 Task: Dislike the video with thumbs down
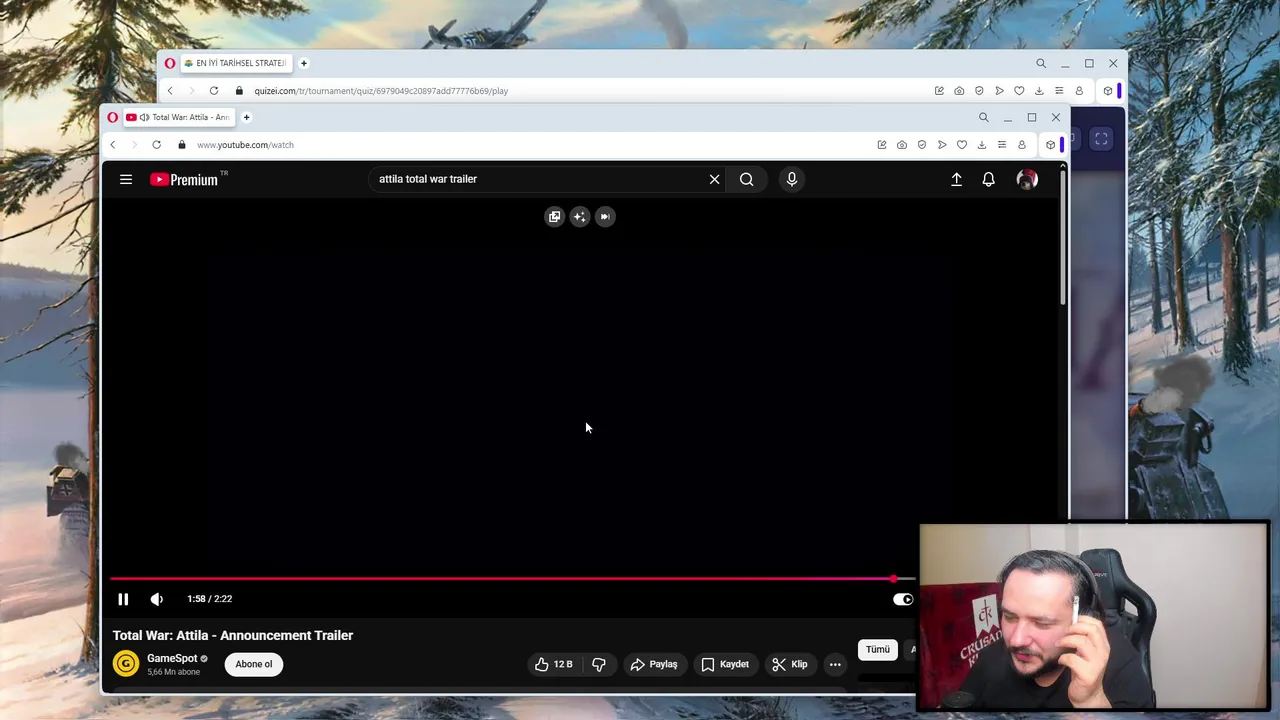[x=599, y=664]
